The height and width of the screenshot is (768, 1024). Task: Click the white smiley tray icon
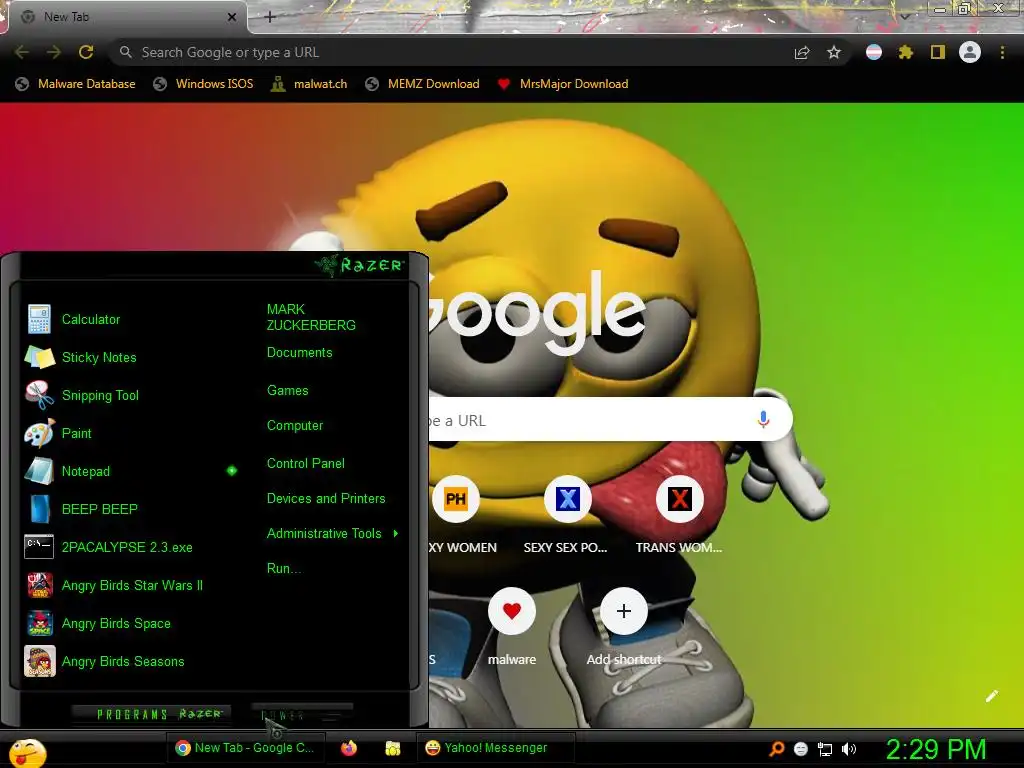[801, 749]
